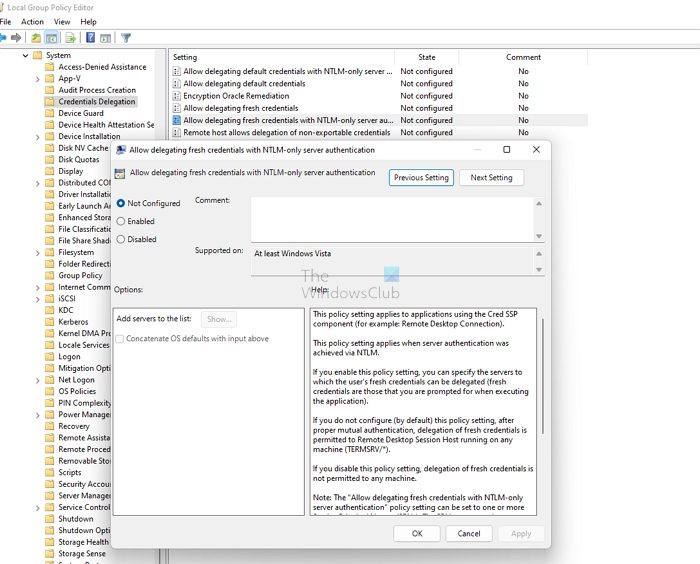Expand the Internet Communication tree node

point(38,288)
